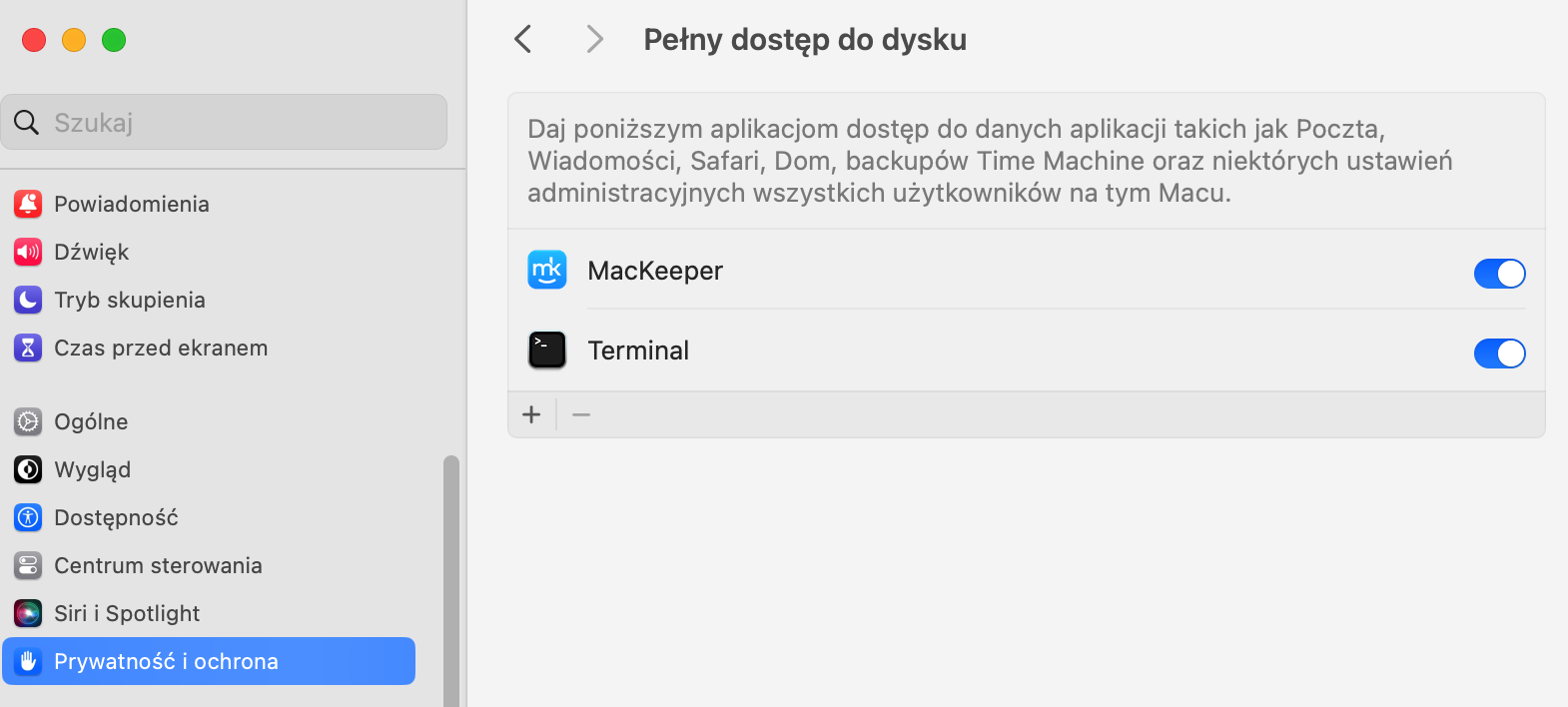
Task: Open Wygląd label in sidebar
Action: pos(93,470)
